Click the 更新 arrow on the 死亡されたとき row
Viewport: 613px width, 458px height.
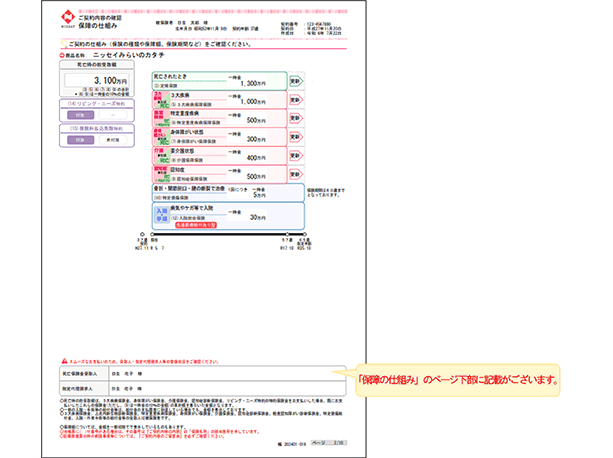tap(296, 81)
